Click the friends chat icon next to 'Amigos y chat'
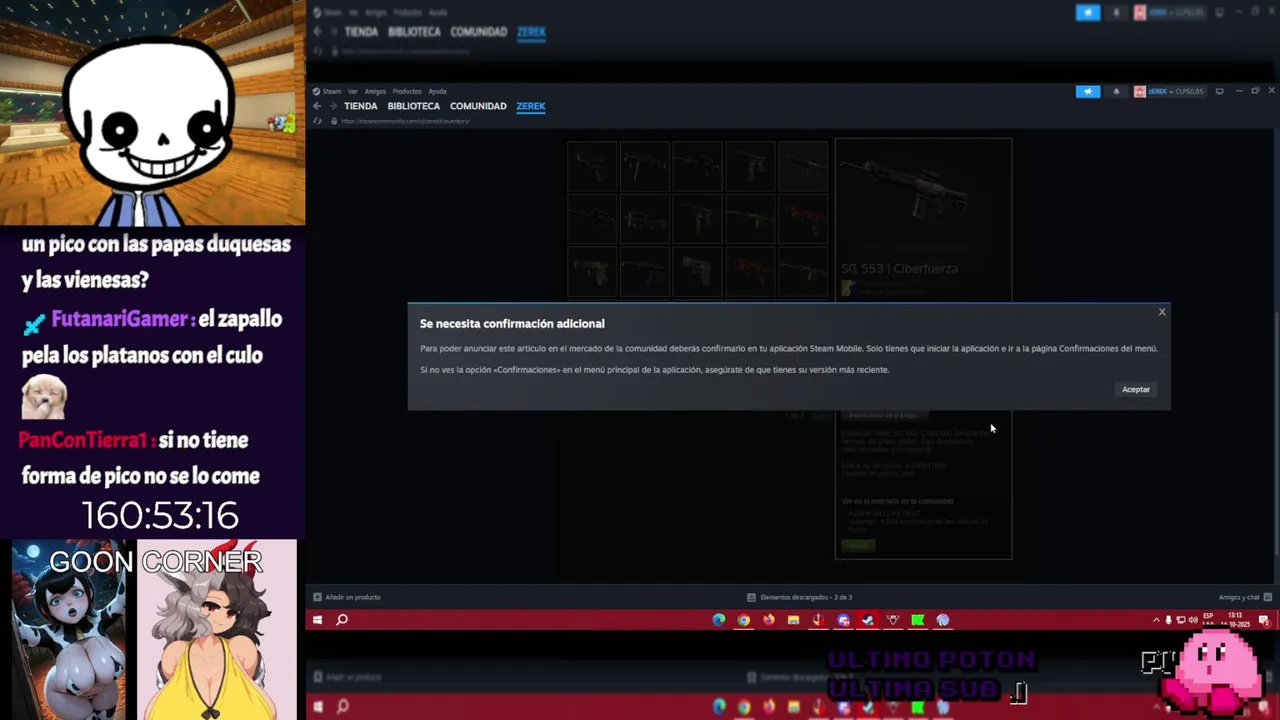 [1267, 597]
